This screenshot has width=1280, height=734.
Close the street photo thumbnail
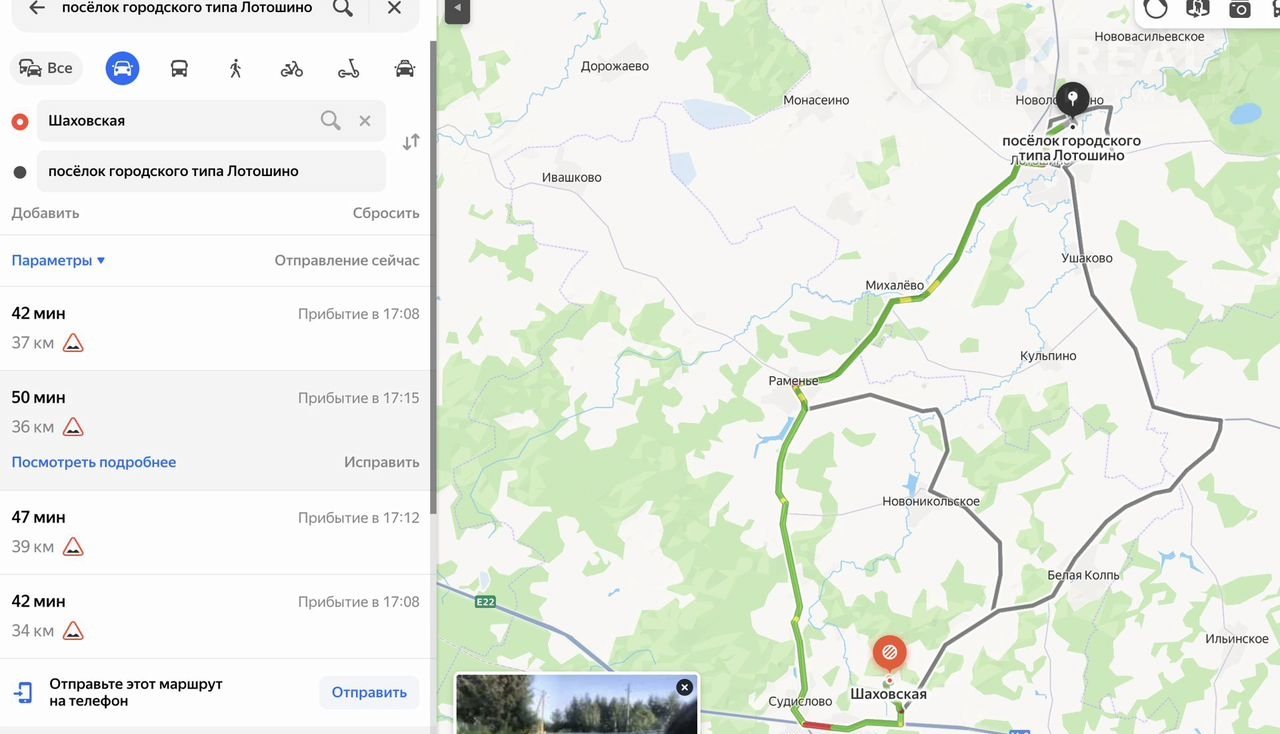pyautogui.click(x=684, y=687)
